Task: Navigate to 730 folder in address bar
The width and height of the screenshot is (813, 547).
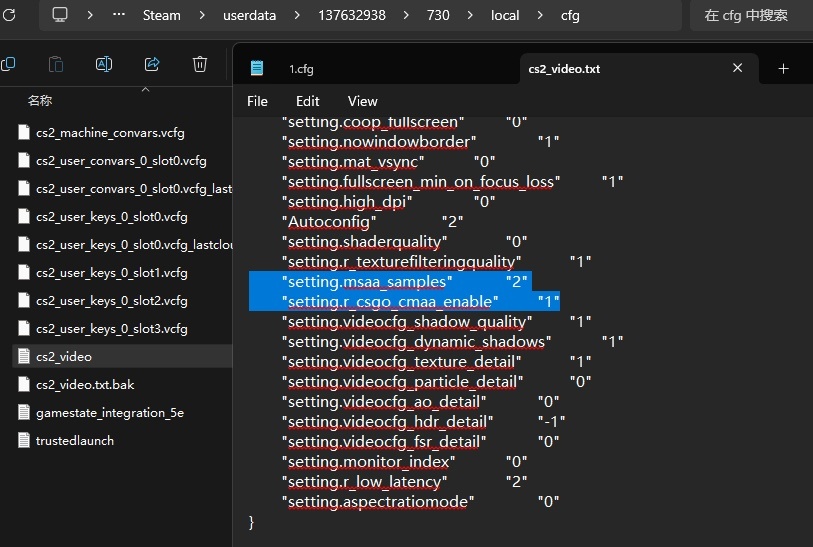Action: (438, 16)
